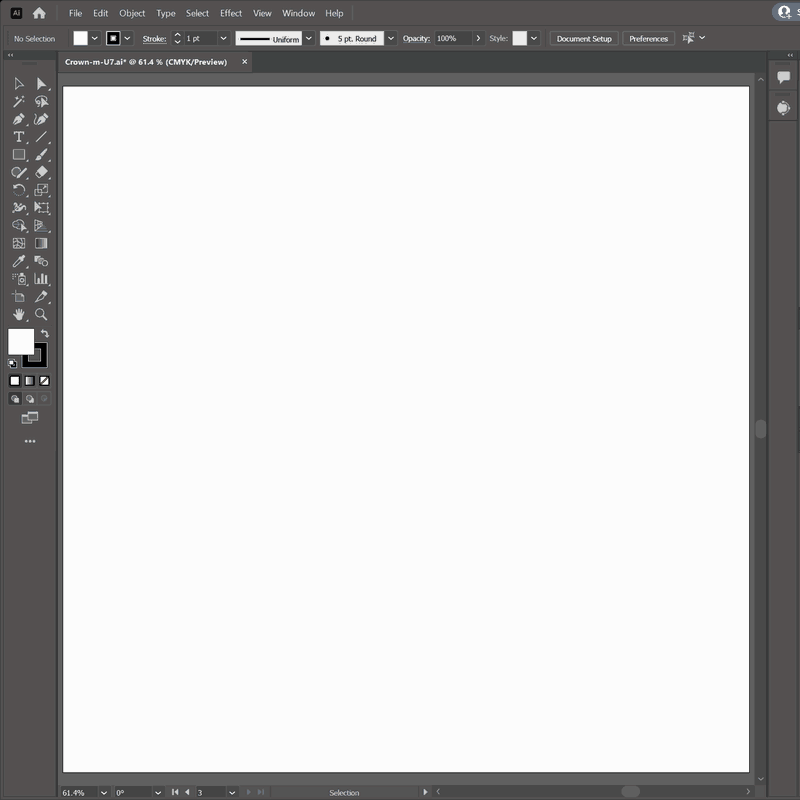Open the Effect menu
Screen dimensions: 800x800
pos(231,13)
